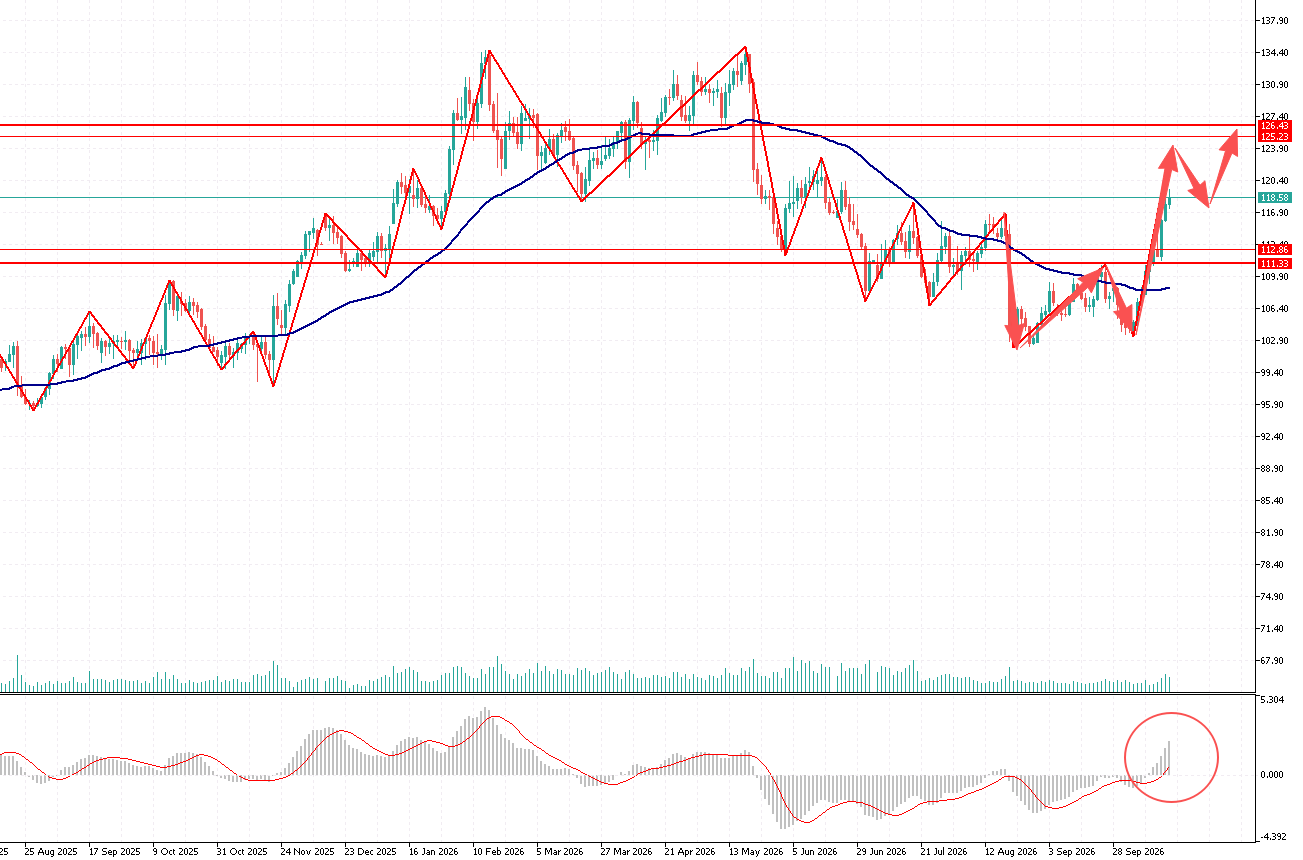Click the 16 Jan 2026 date label
The image size is (1303, 860).
coord(435,852)
